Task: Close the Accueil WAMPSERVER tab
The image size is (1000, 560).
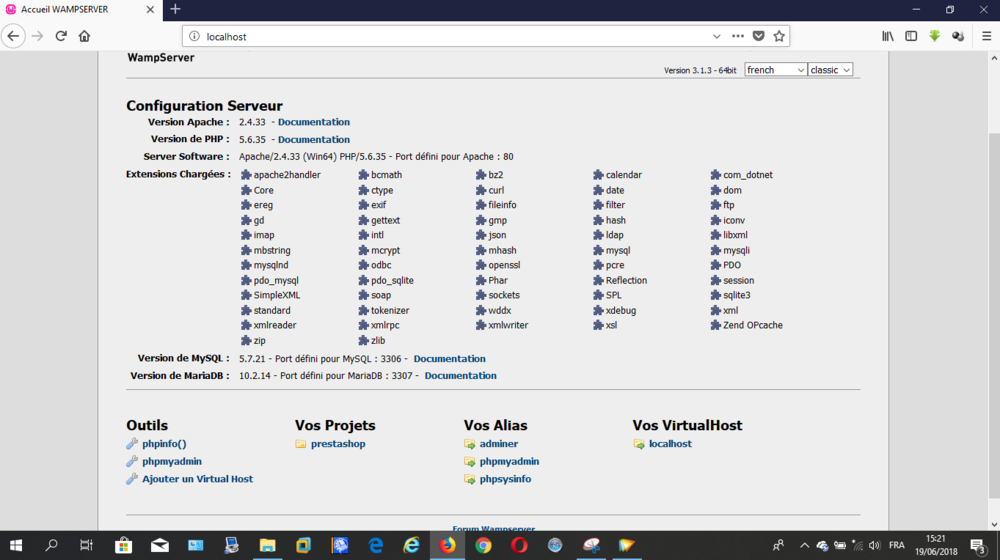Action: [150, 10]
